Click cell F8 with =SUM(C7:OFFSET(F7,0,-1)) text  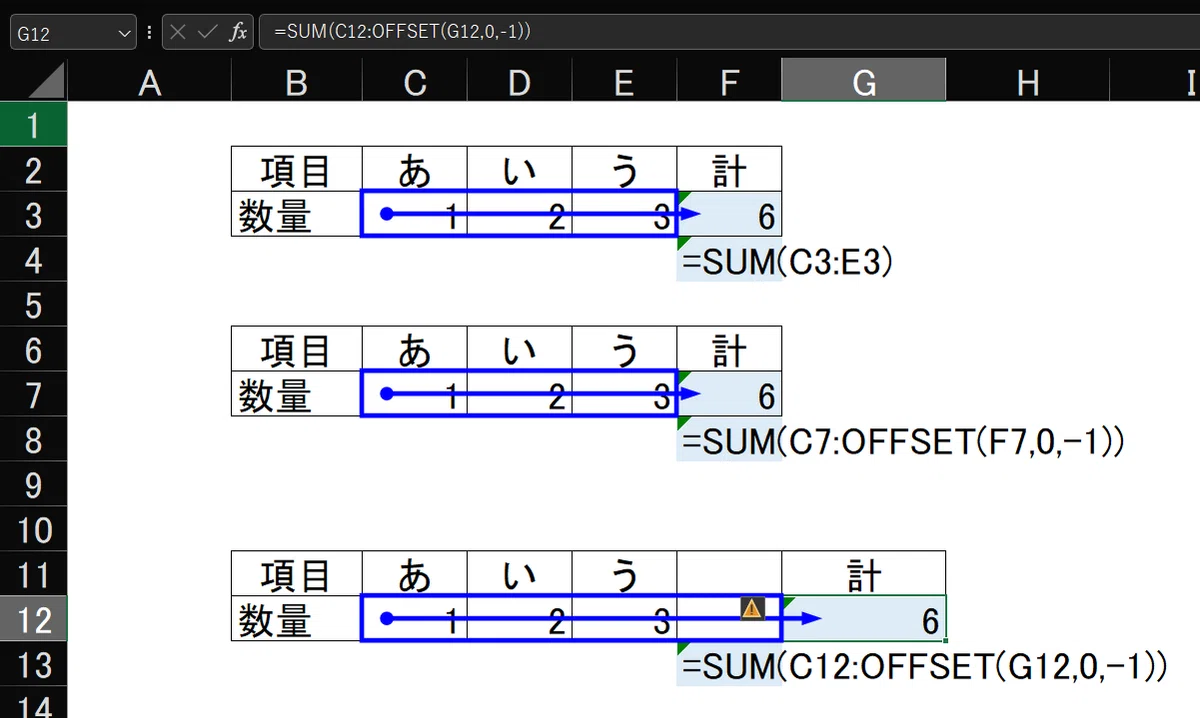click(729, 439)
